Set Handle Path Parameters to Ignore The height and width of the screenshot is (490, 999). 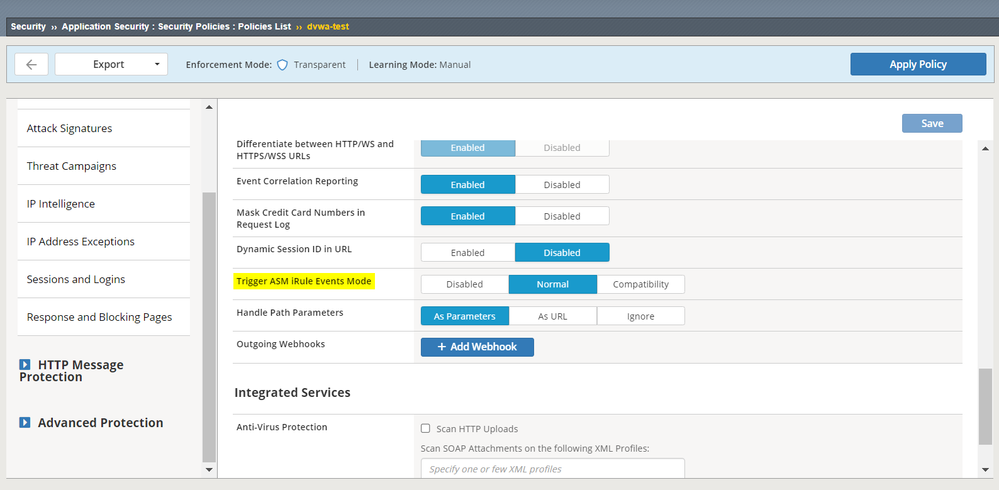coord(640,316)
